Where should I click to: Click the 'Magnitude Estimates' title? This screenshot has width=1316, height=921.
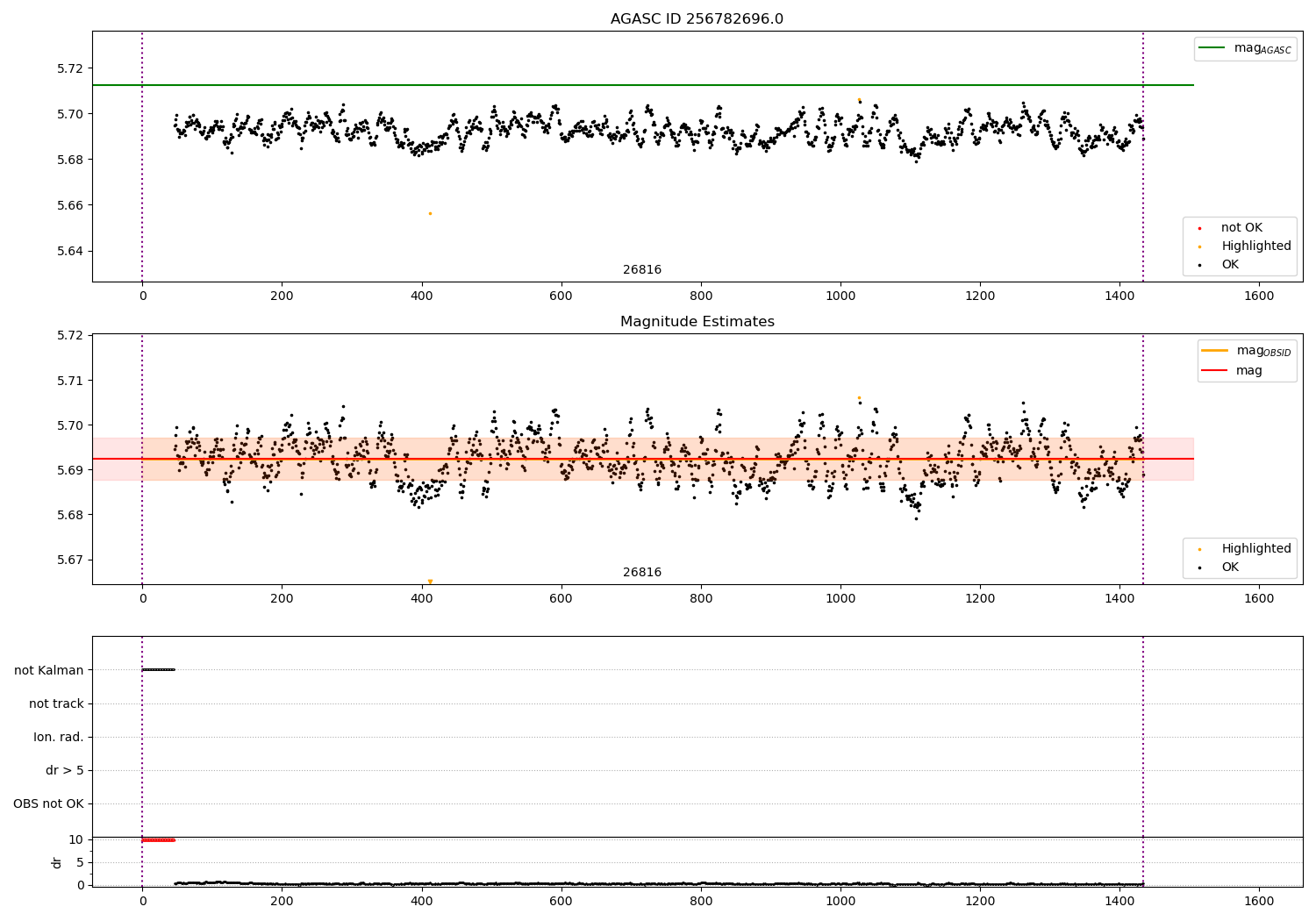(x=697, y=321)
